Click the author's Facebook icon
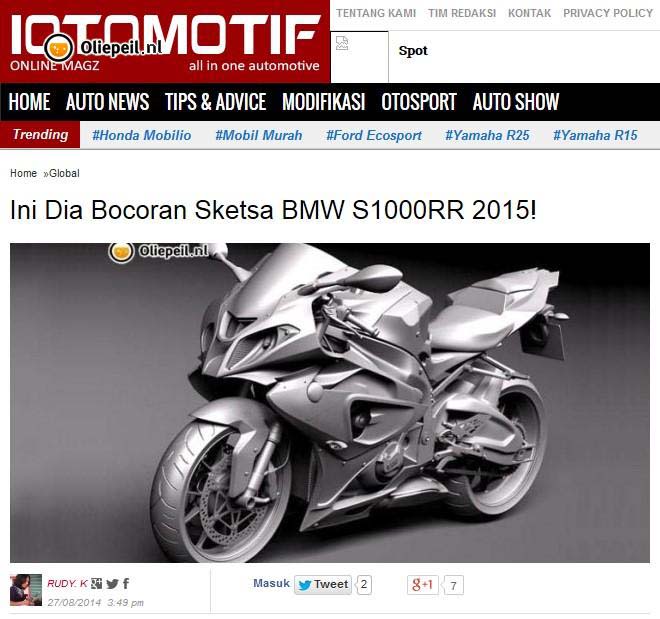Screen dimensions: 660x619 [x=126, y=584]
